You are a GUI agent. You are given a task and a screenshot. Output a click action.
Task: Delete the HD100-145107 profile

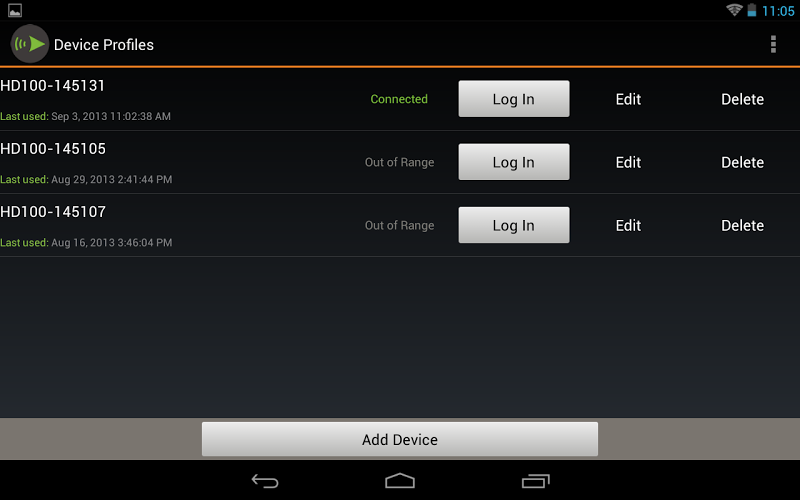tap(742, 226)
